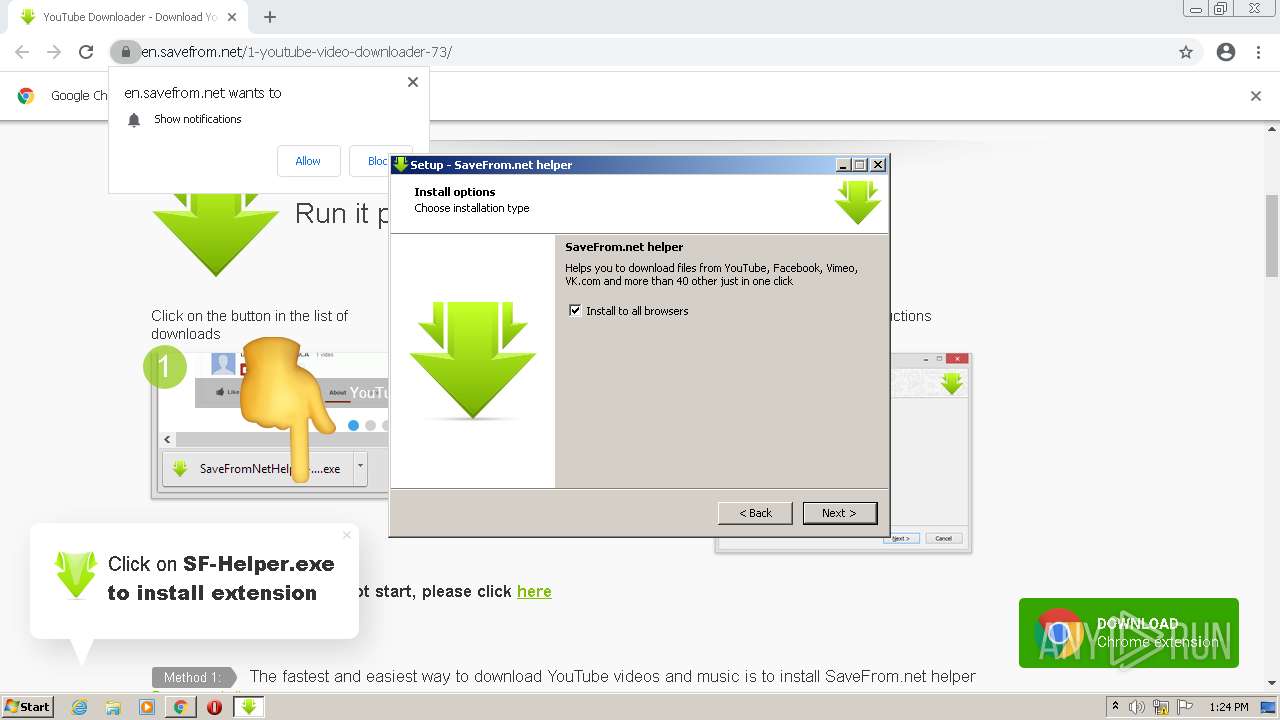Image resolution: width=1280 pixels, height=720 pixels.
Task: Close the SF-Helper.exe tooltip bubble
Action: [x=347, y=535]
